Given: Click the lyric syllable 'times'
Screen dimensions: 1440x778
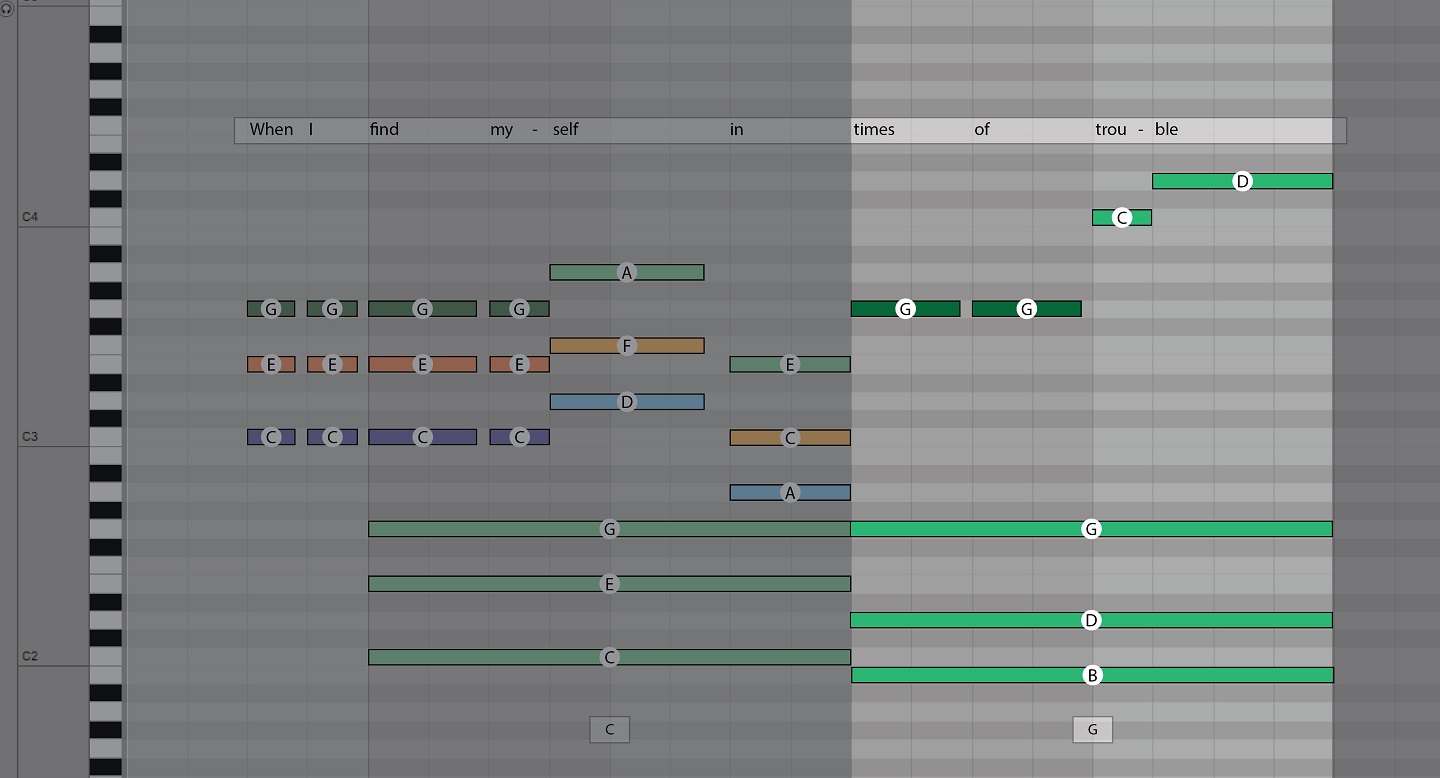Looking at the screenshot, I should [874, 129].
